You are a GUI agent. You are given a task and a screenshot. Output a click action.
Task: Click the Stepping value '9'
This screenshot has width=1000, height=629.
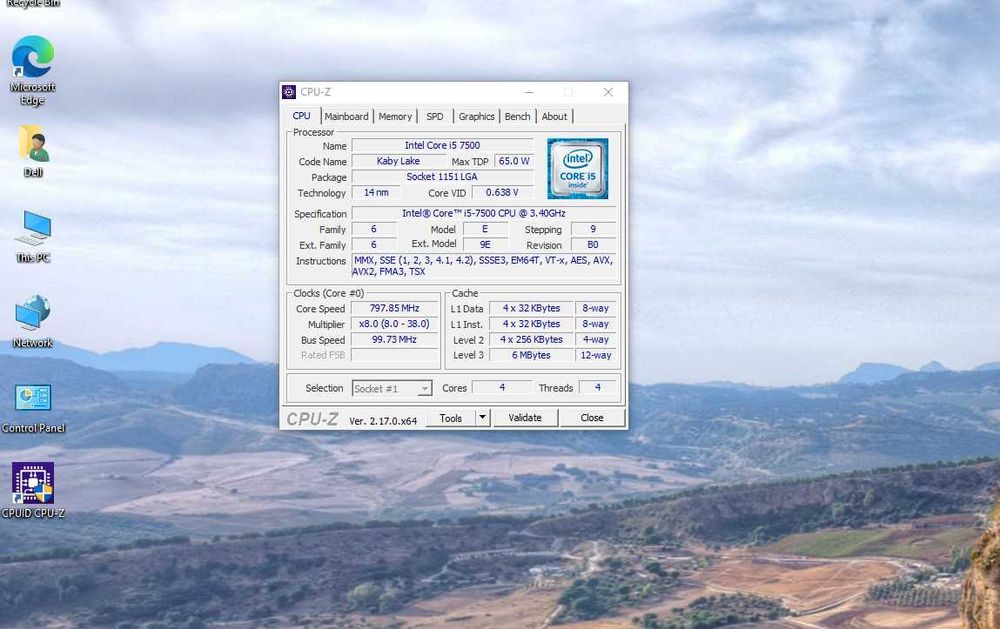(593, 229)
